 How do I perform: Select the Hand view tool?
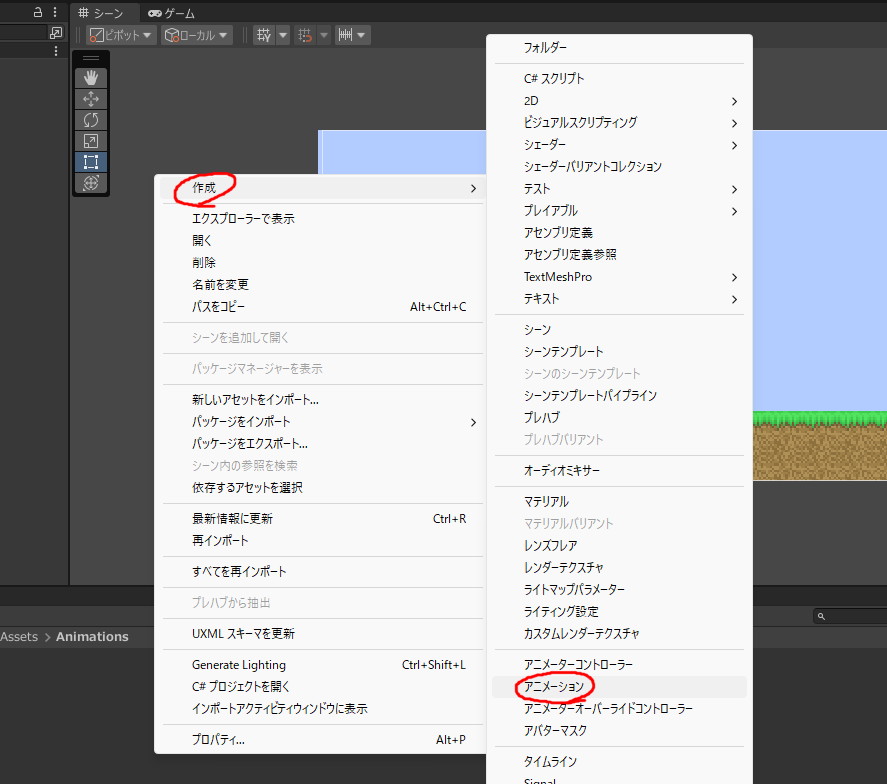(91, 77)
